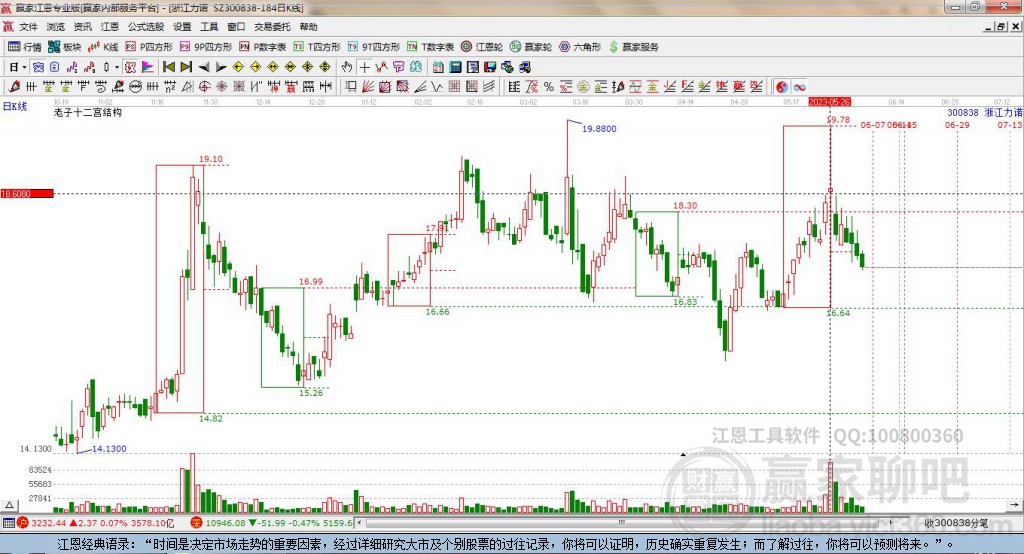Click the 收300838分笔 status text
The width and height of the screenshot is (1024, 554).
pyautogui.click(x=956, y=523)
